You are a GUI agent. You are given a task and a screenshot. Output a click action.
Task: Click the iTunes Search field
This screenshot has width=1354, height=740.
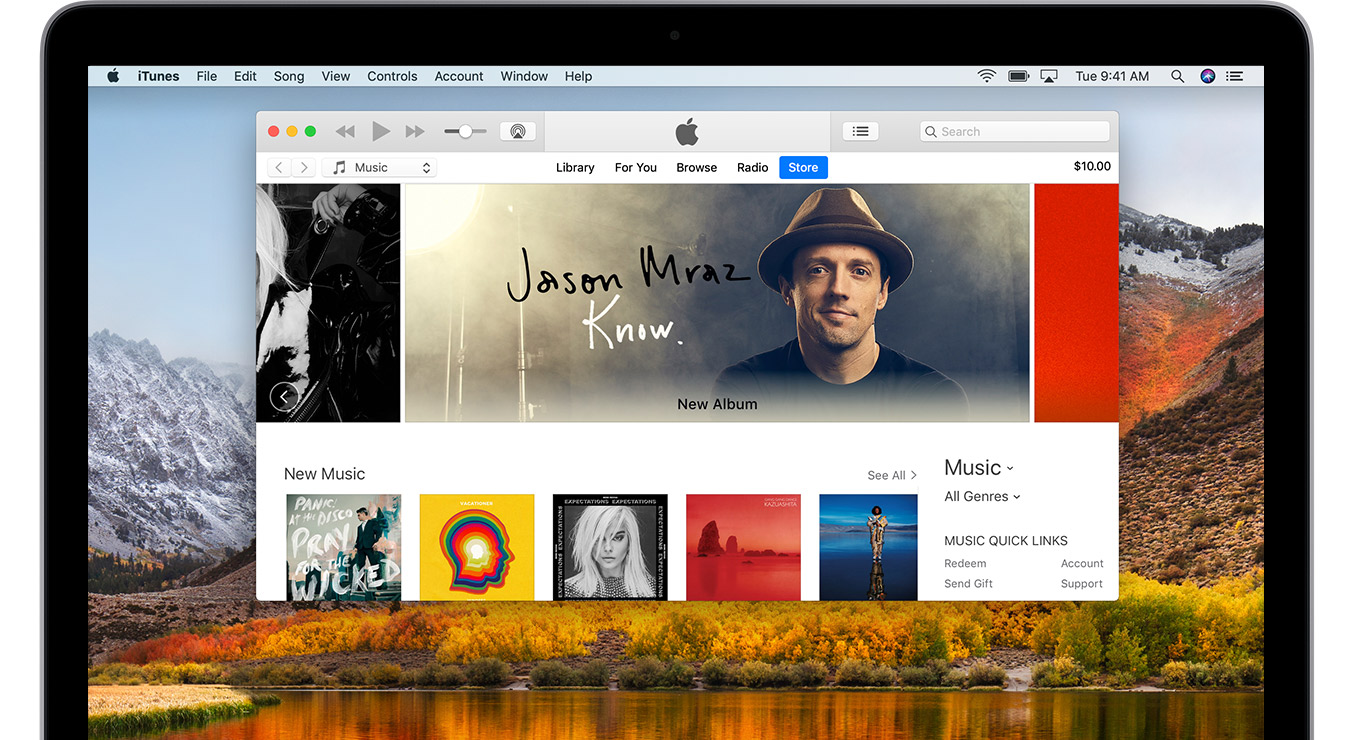[1014, 131]
